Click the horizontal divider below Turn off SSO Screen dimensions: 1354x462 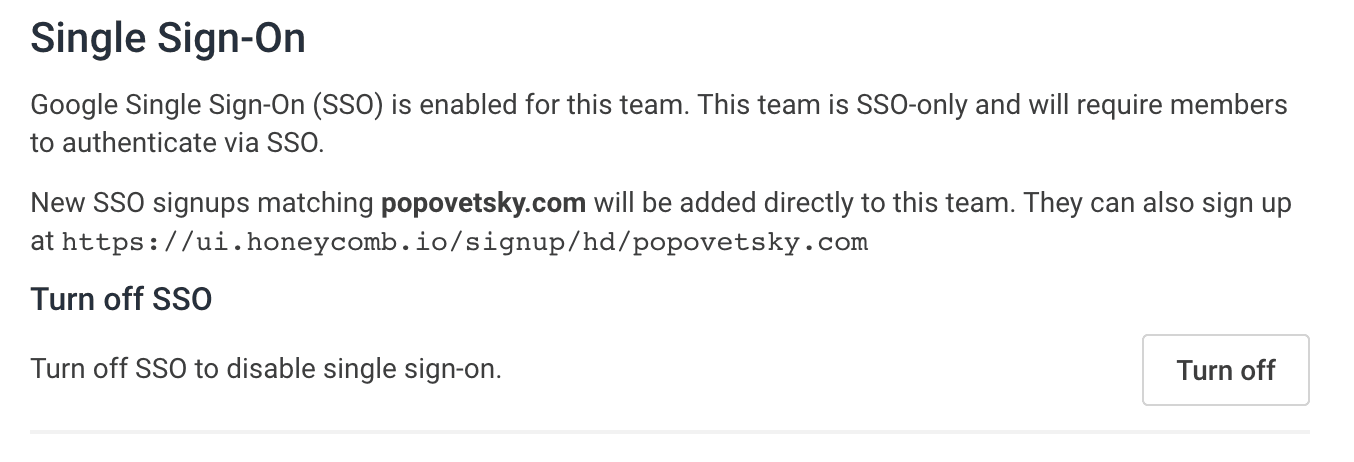(x=669, y=433)
